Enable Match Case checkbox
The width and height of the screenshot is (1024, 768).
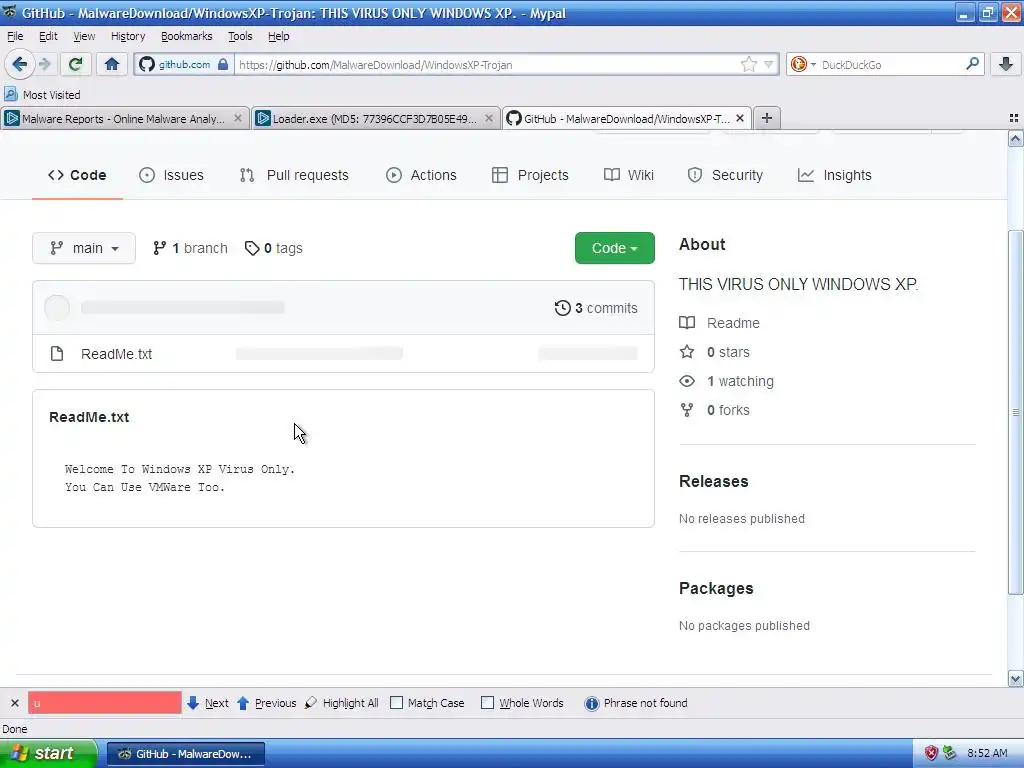tap(396, 703)
